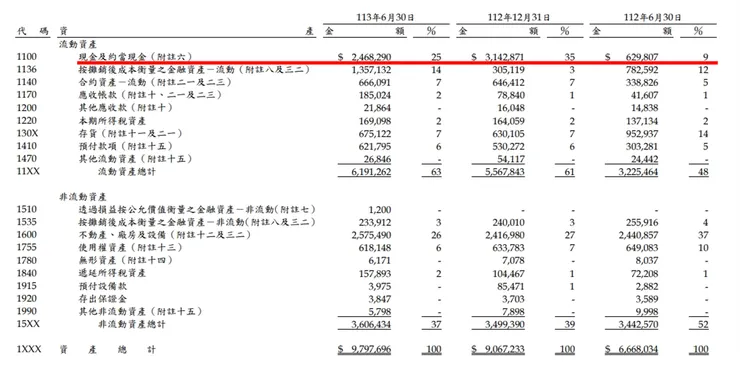The image size is (740, 366).
Task: Click the value 666,091
Action: pos(375,83)
